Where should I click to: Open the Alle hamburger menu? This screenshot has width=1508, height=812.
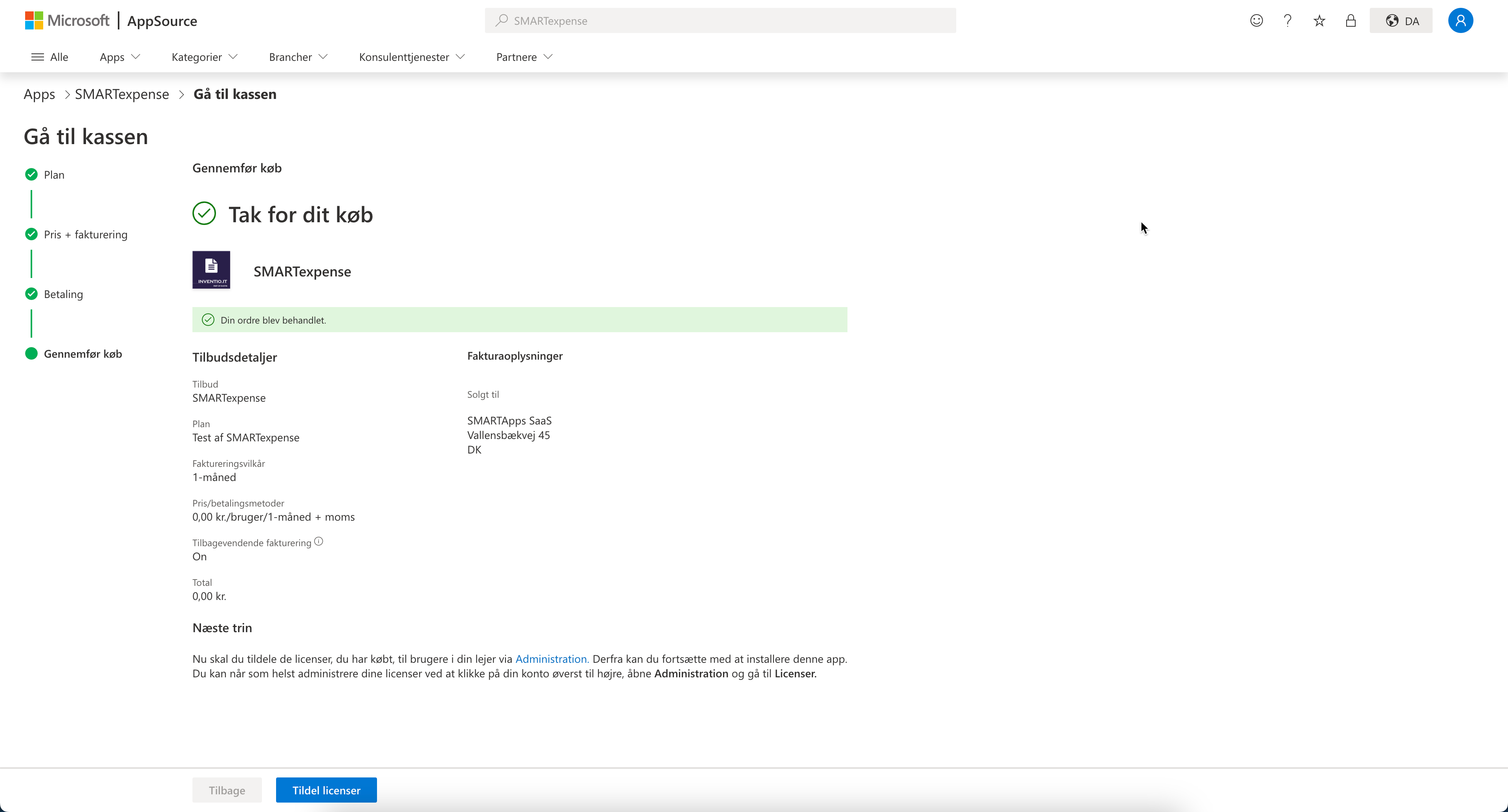click(50, 57)
